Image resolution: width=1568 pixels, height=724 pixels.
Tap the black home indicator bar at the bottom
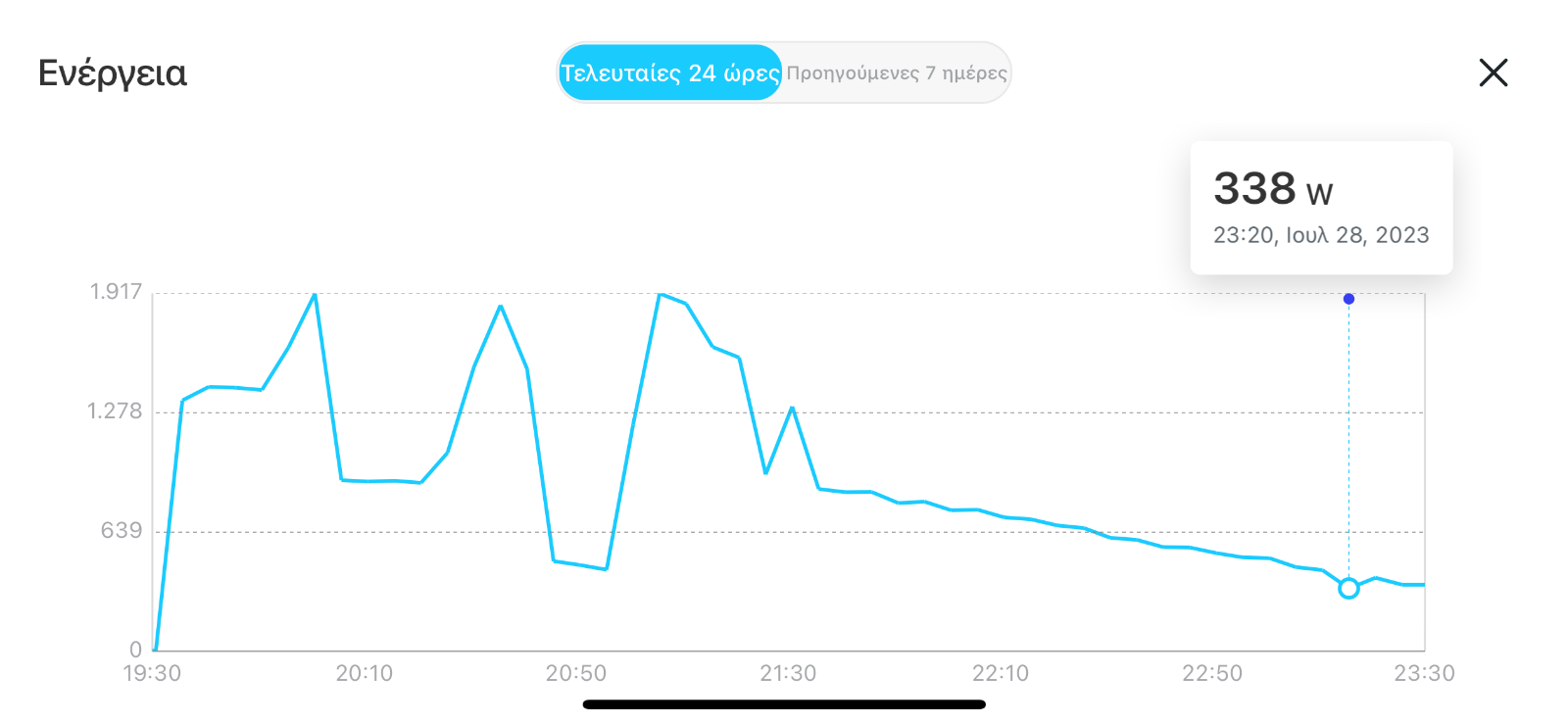[784, 704]
